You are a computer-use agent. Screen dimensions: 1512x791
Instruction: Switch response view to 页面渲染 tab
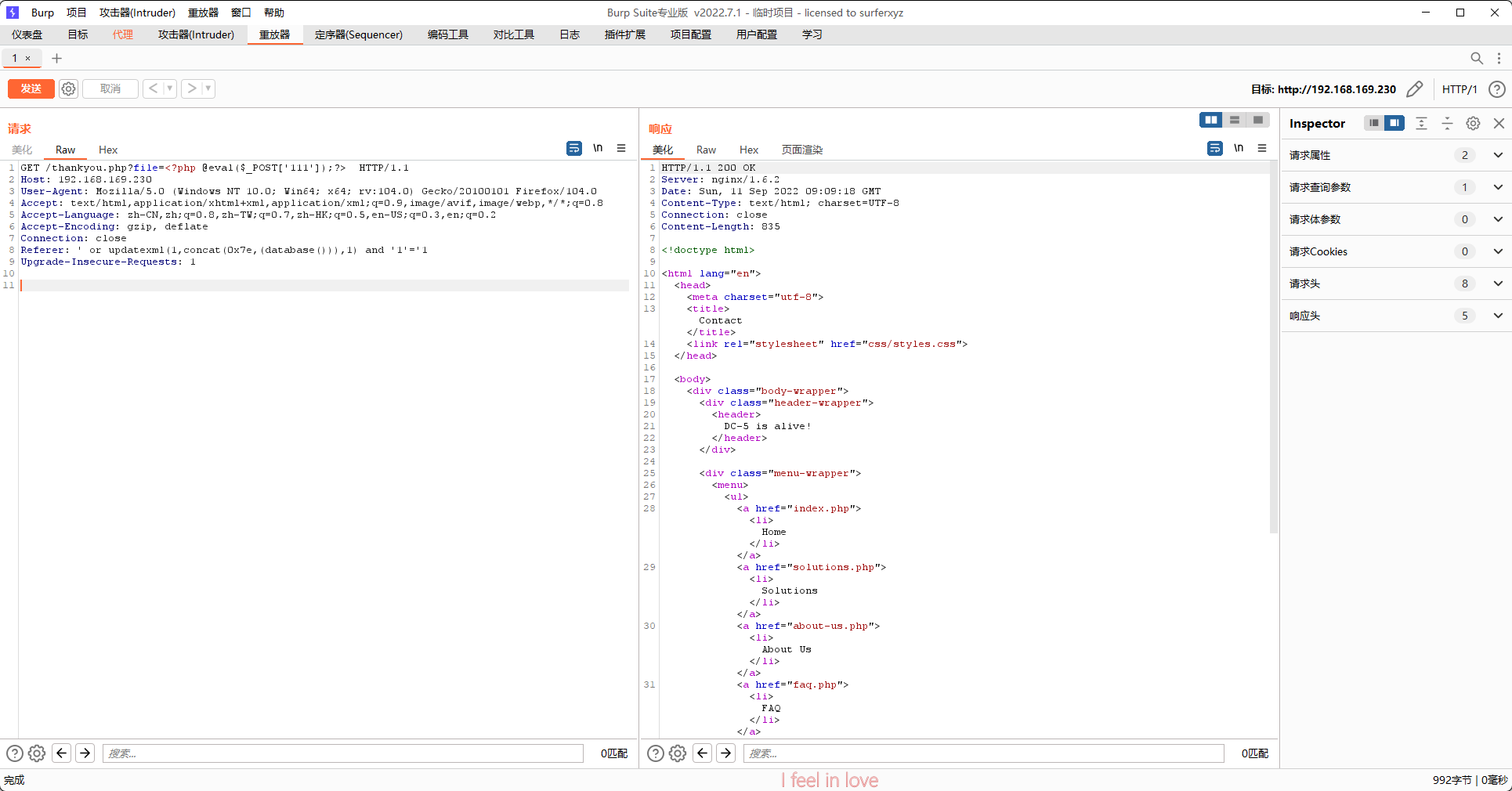pyautogui.click(x=802, y=150)
